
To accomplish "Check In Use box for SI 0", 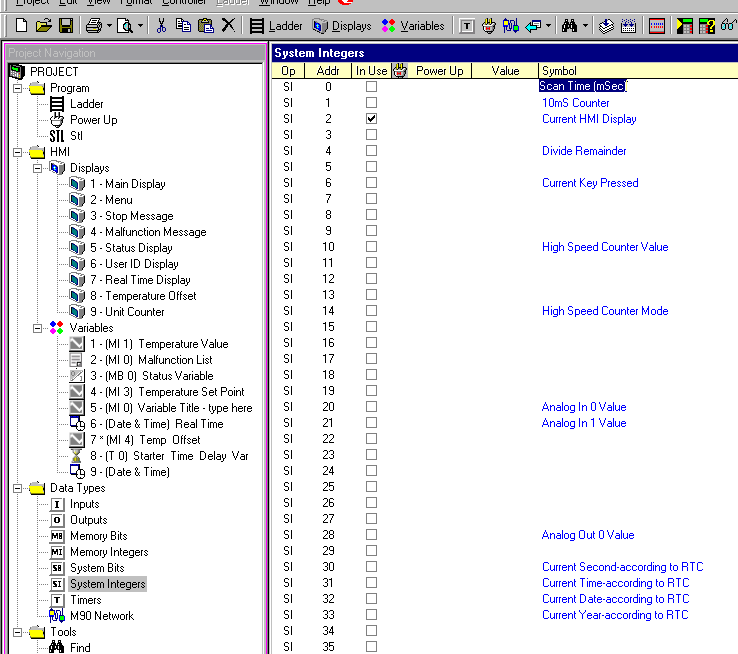I will (x=372, y=87).
